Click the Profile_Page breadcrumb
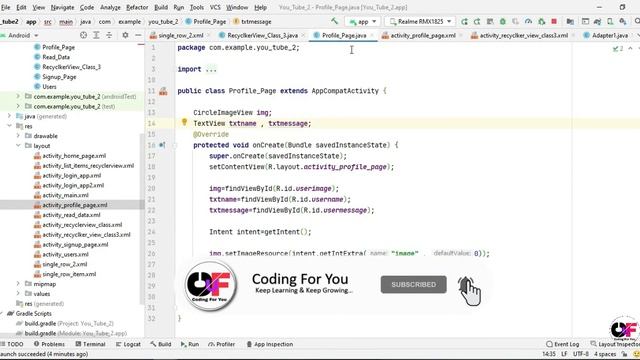Image resolution: width=640 pixels, height=360 pixels. pos(205,22)
